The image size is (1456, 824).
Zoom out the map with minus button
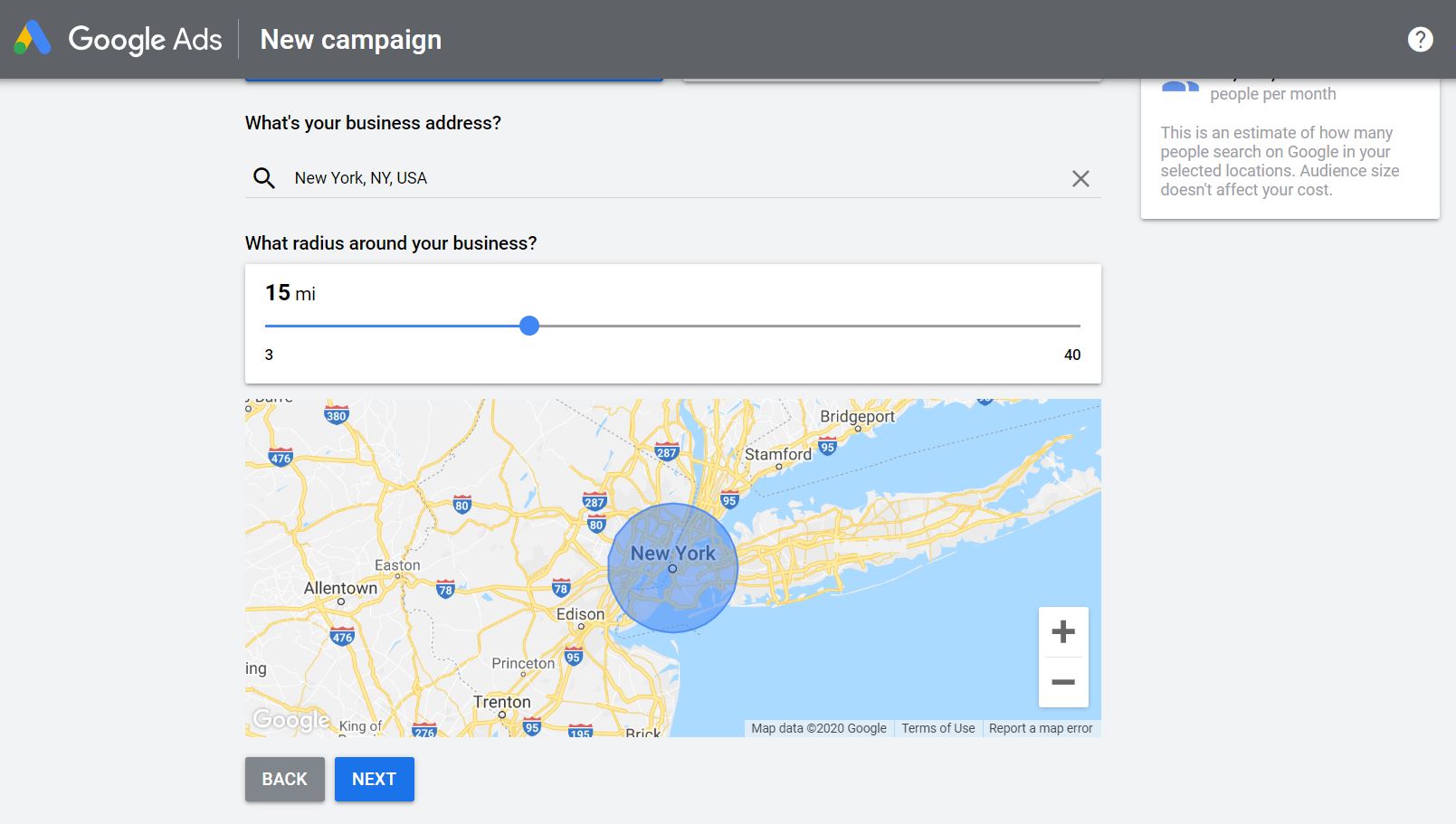1063,682
